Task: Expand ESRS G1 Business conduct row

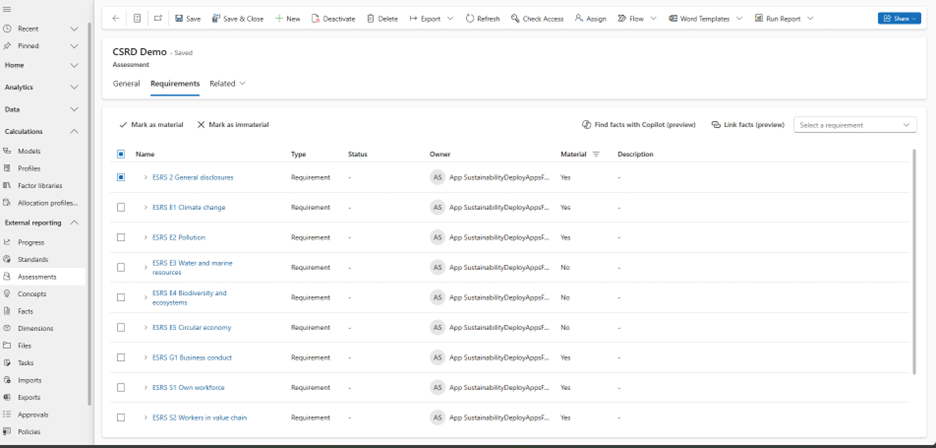Action: coord(146,357)
